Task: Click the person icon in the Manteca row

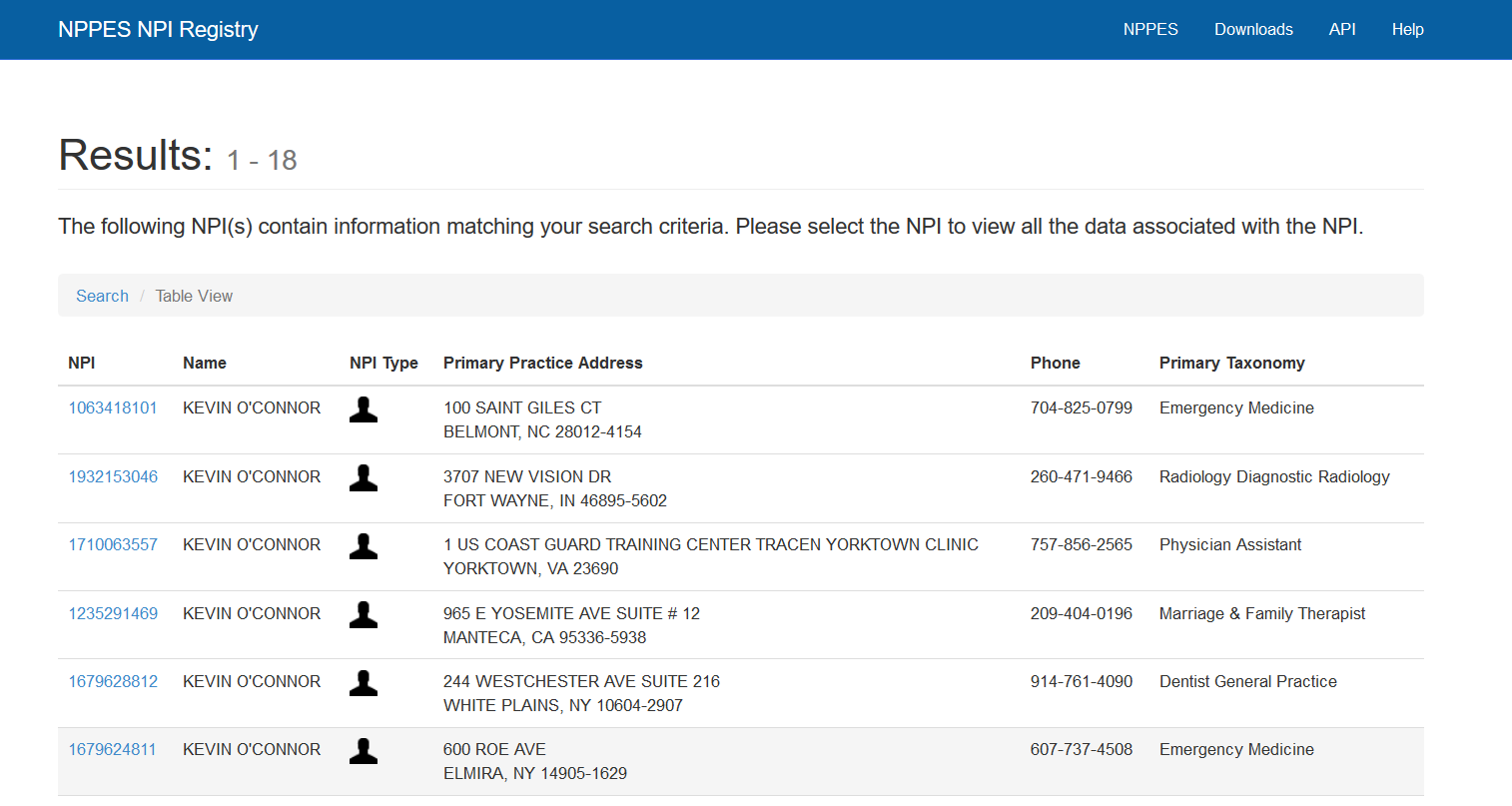Action: click(364, 615)
